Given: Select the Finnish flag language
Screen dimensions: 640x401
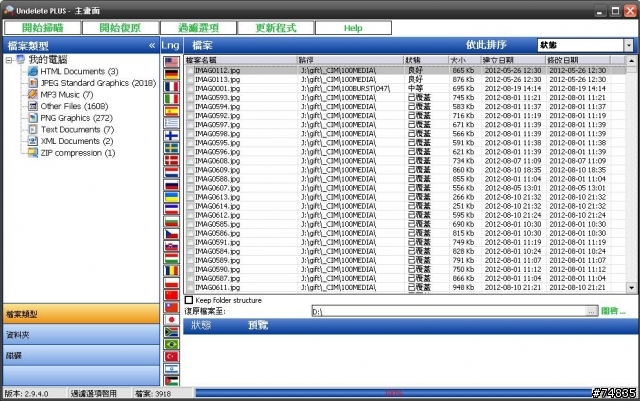Looking at the screenshot, I should coord(171,136).
